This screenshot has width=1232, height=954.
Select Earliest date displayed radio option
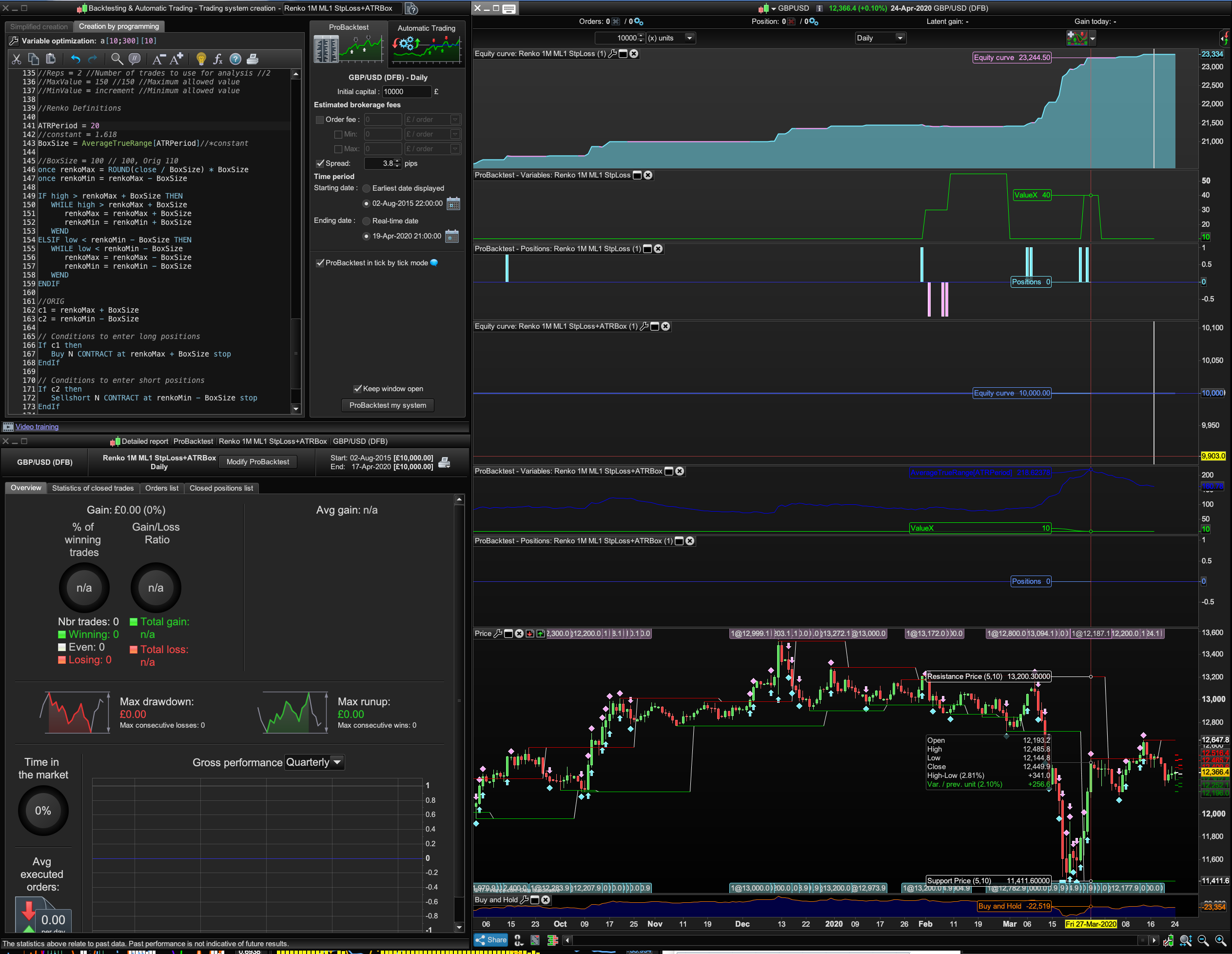point(367,188)
